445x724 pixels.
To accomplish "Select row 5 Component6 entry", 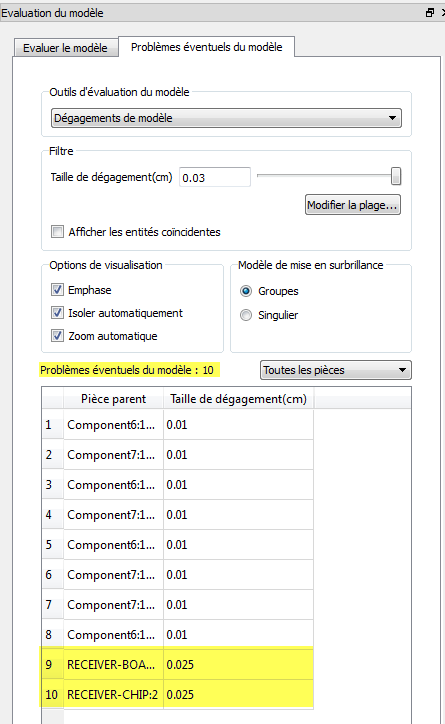I will pos(113,545).
